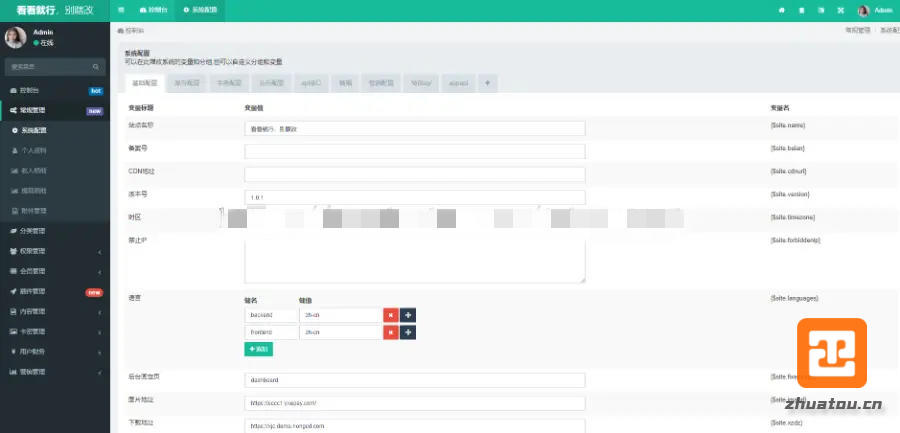900x433 pixels.
Task: Toggle the sidebar hamburger menu icon
Action: [x=121, y=10]
